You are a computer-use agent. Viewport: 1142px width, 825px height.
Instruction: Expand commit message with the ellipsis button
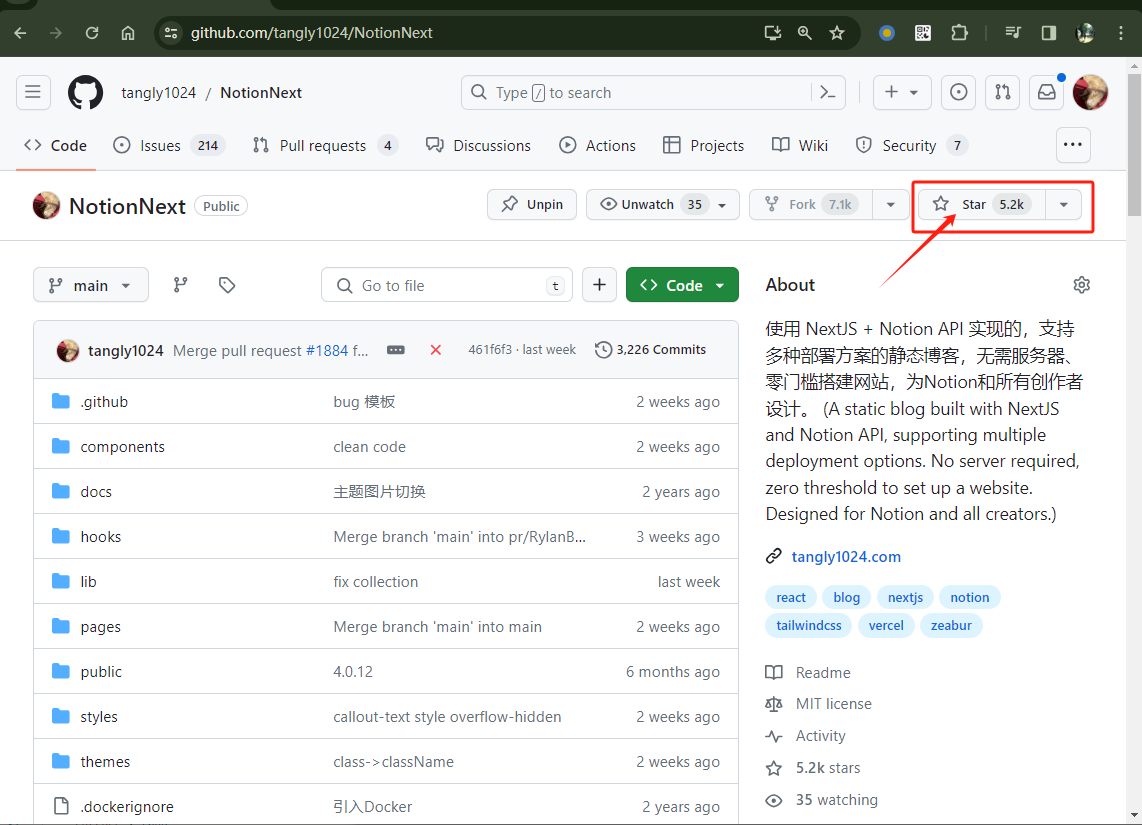point(395,350)
